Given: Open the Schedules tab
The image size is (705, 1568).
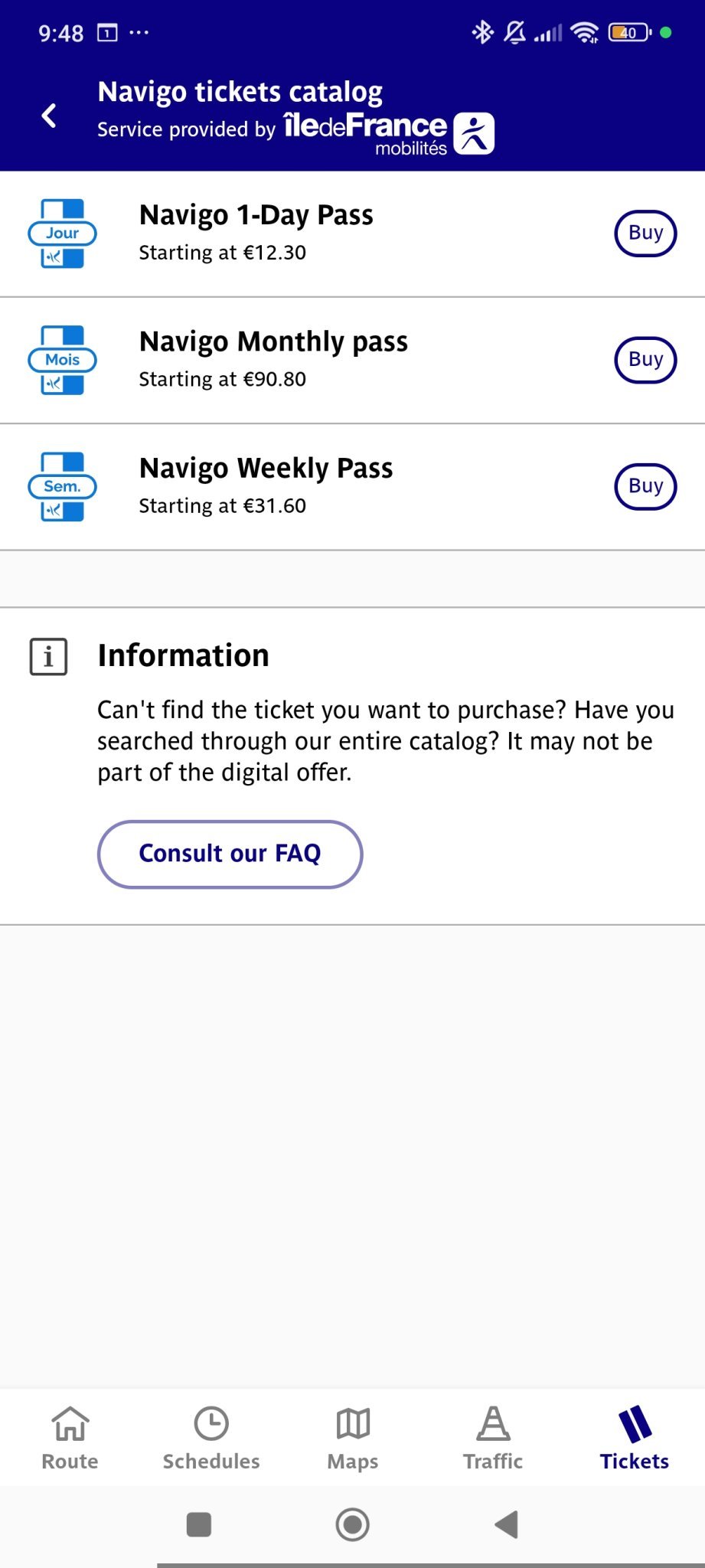Looking at the screenshot, I should (x=211, y=1438).
